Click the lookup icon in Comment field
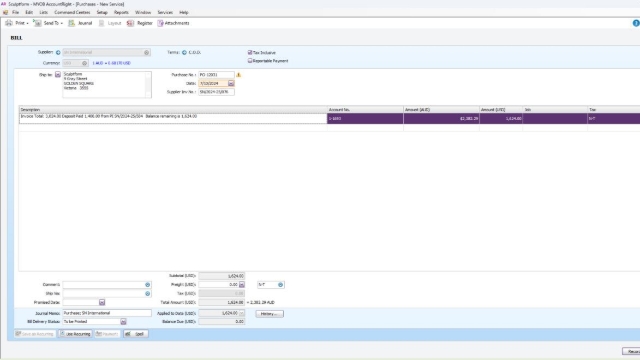This screenshot has height=360, width=640. pos(147,284)
